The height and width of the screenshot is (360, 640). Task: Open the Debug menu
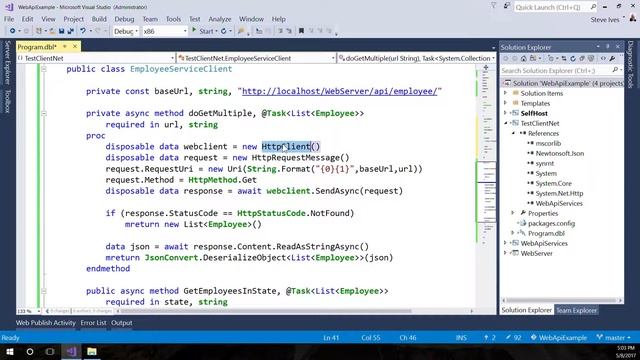[x=124, y=19]
